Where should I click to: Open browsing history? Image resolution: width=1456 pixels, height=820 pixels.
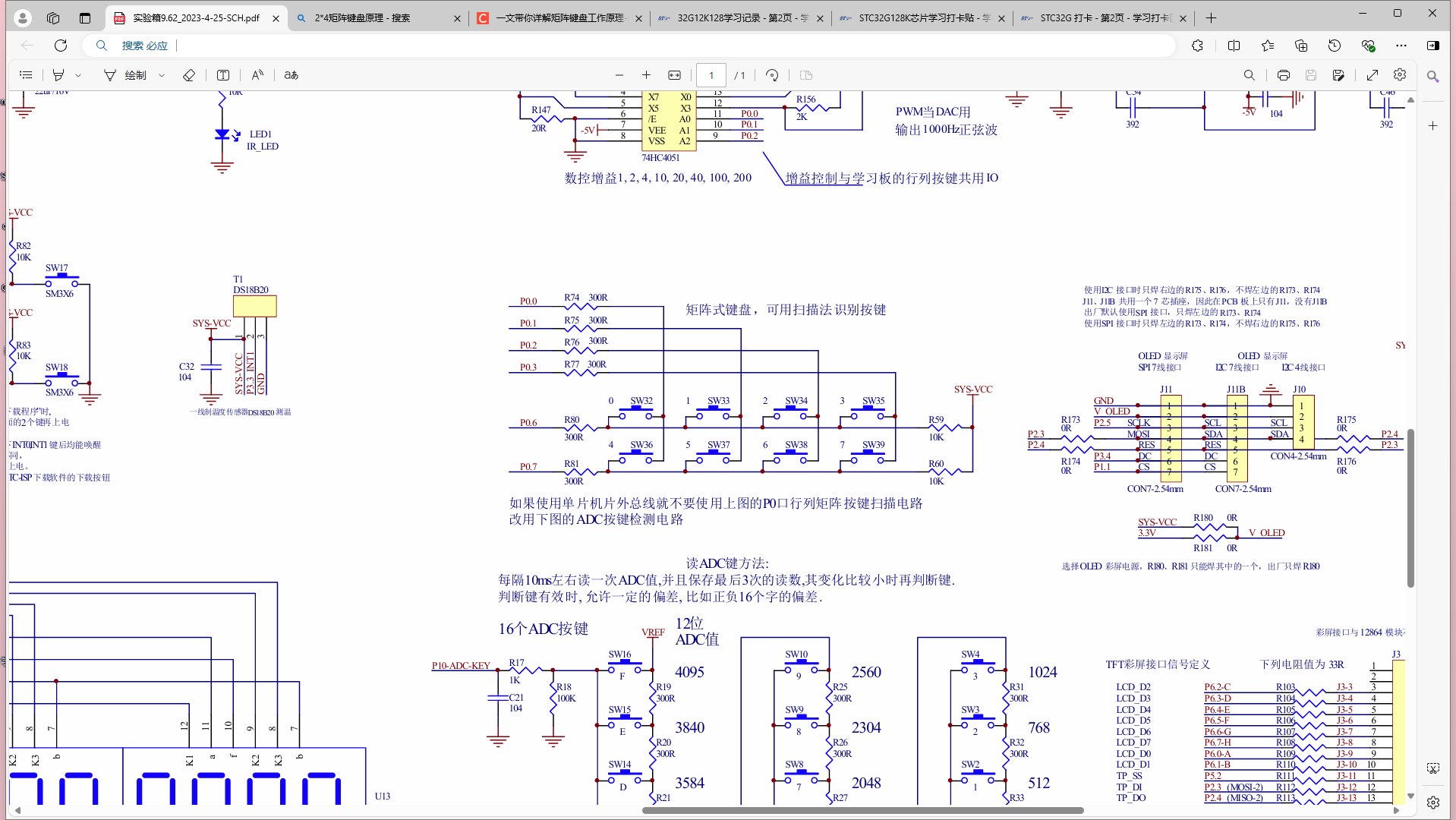tap(1335, 46)
